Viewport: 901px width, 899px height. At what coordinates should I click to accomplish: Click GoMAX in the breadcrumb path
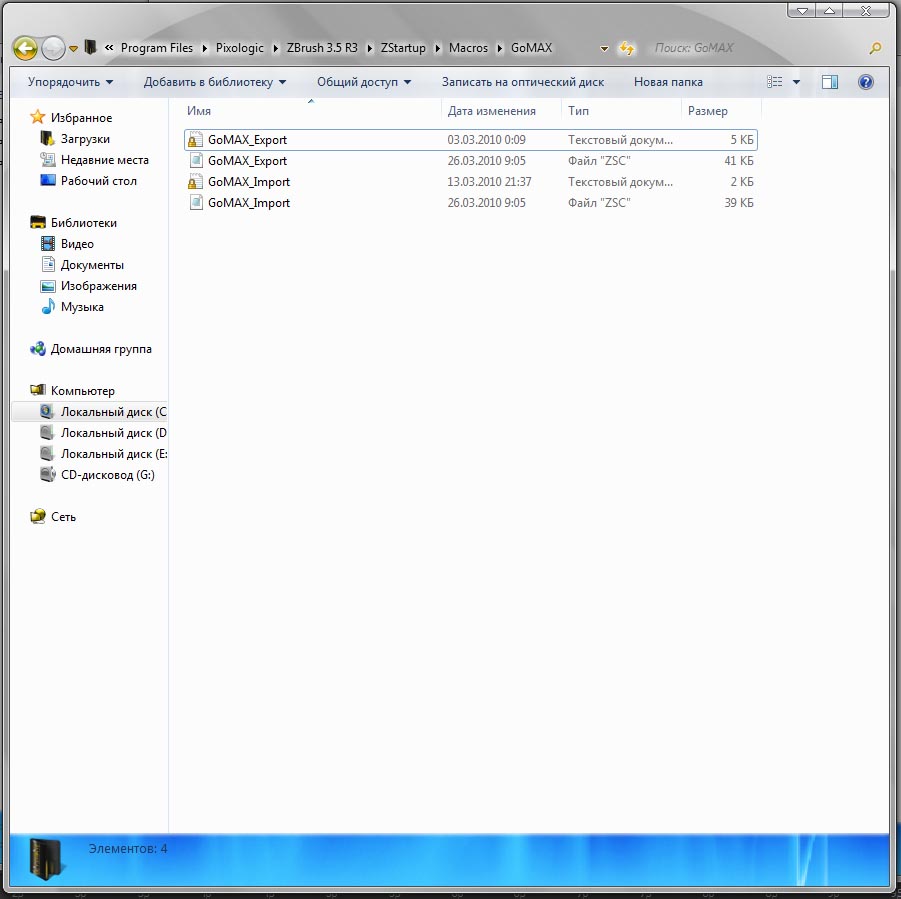pyautogui.click(x=532, y=48)
